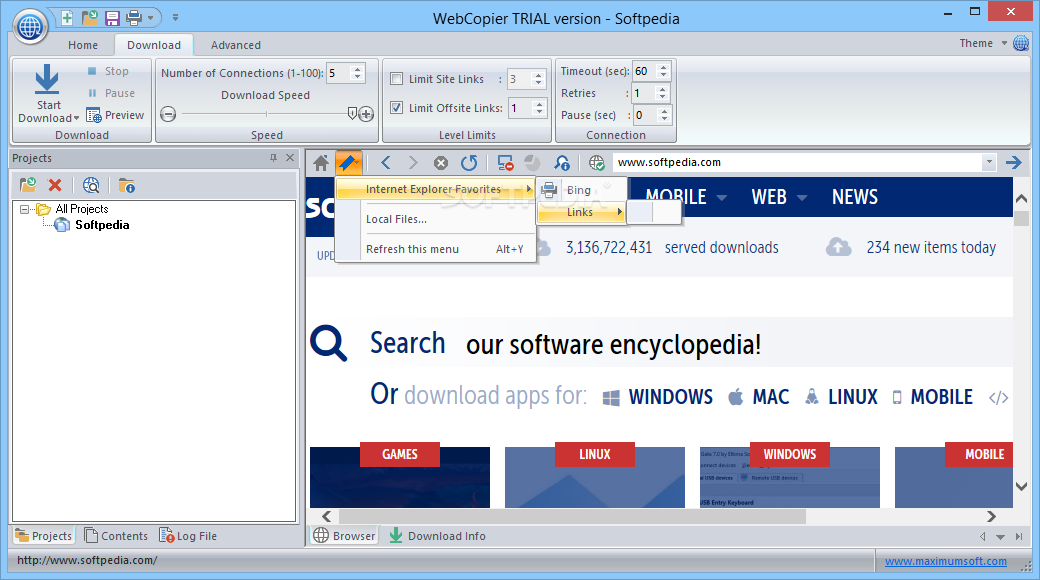Open the Advanced ribbon tab

[x=235, y=45]
